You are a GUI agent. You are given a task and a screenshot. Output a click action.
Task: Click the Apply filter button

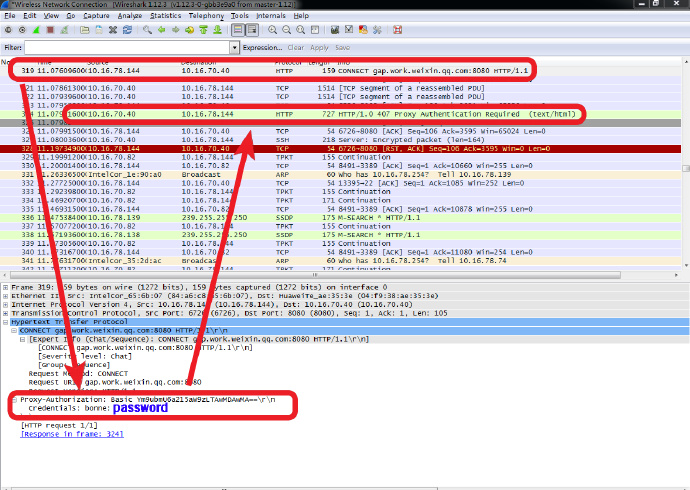tap(319, 48)
